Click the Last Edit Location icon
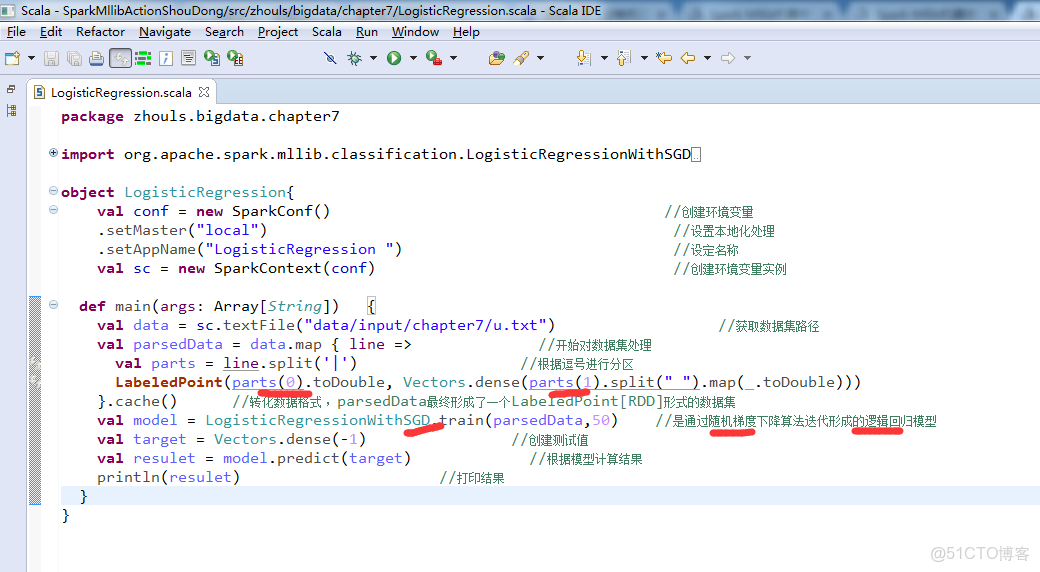The width and height of the screenshot is (1040, 572). 664,58
